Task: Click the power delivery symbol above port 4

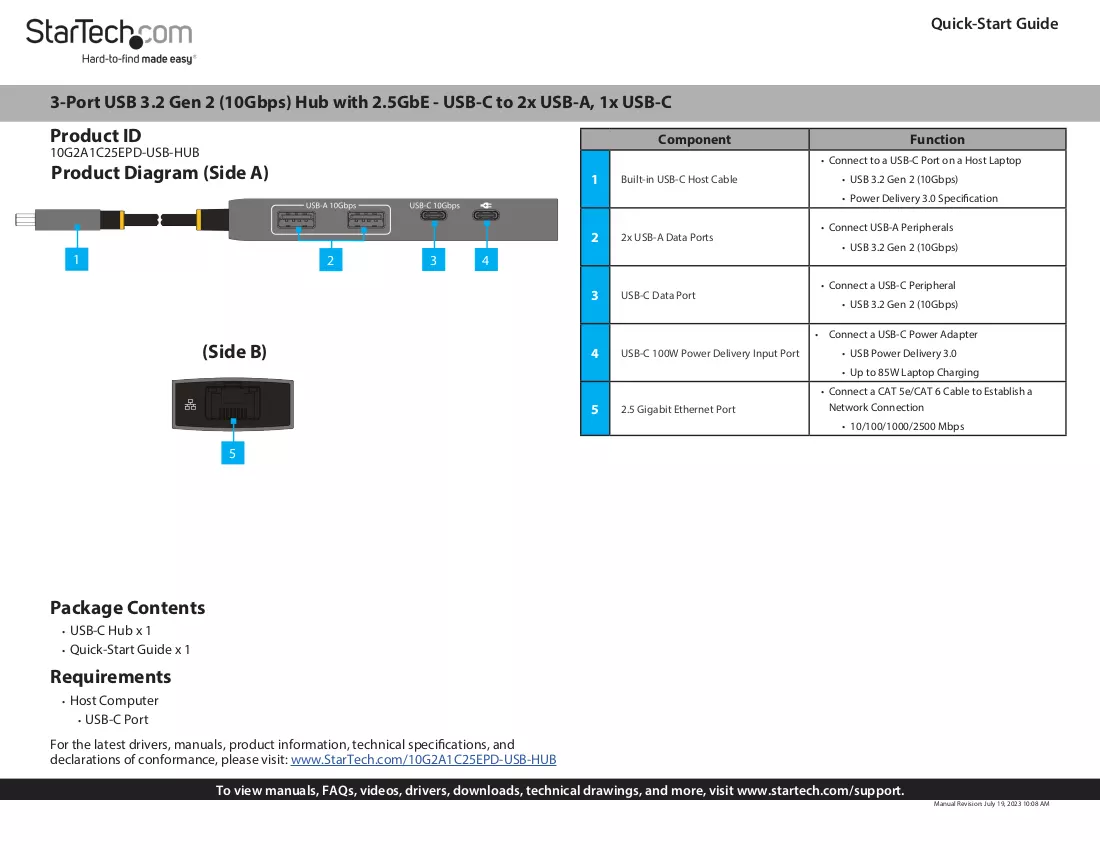Action: [x=485, y=205]
